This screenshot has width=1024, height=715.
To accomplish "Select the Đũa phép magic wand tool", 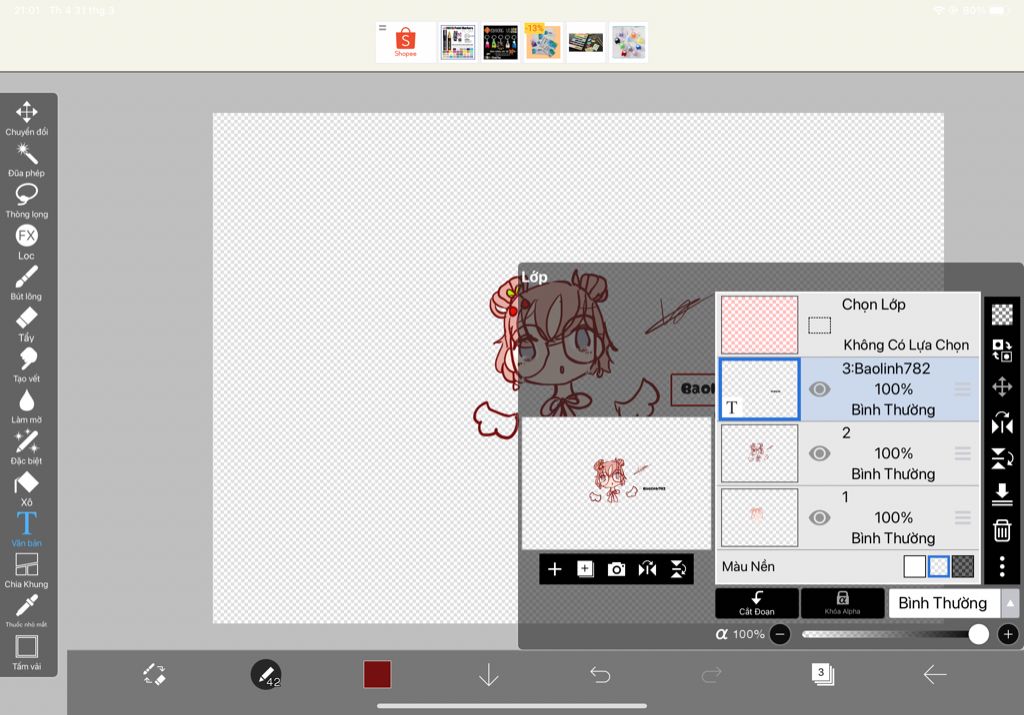I will (27, 160).
